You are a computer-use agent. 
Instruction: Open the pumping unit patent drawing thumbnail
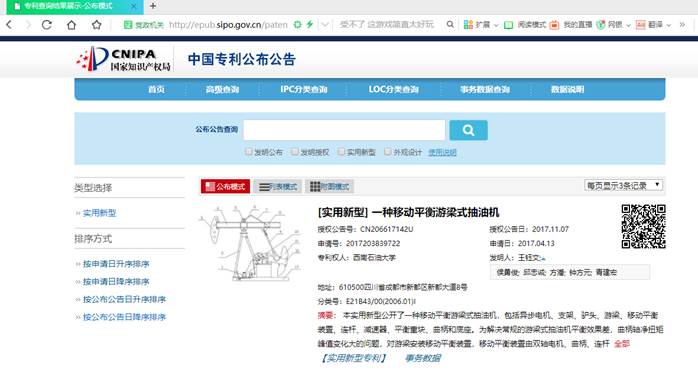(x=251, y=243)
